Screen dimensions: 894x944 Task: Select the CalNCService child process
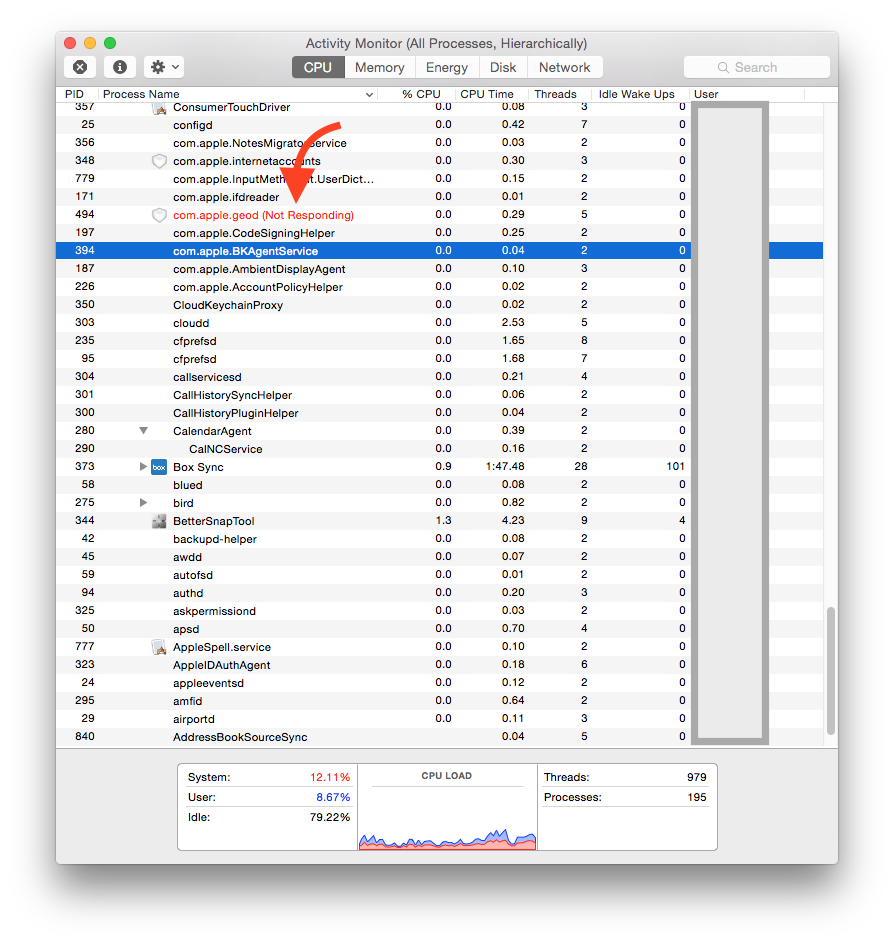(439, 449)
